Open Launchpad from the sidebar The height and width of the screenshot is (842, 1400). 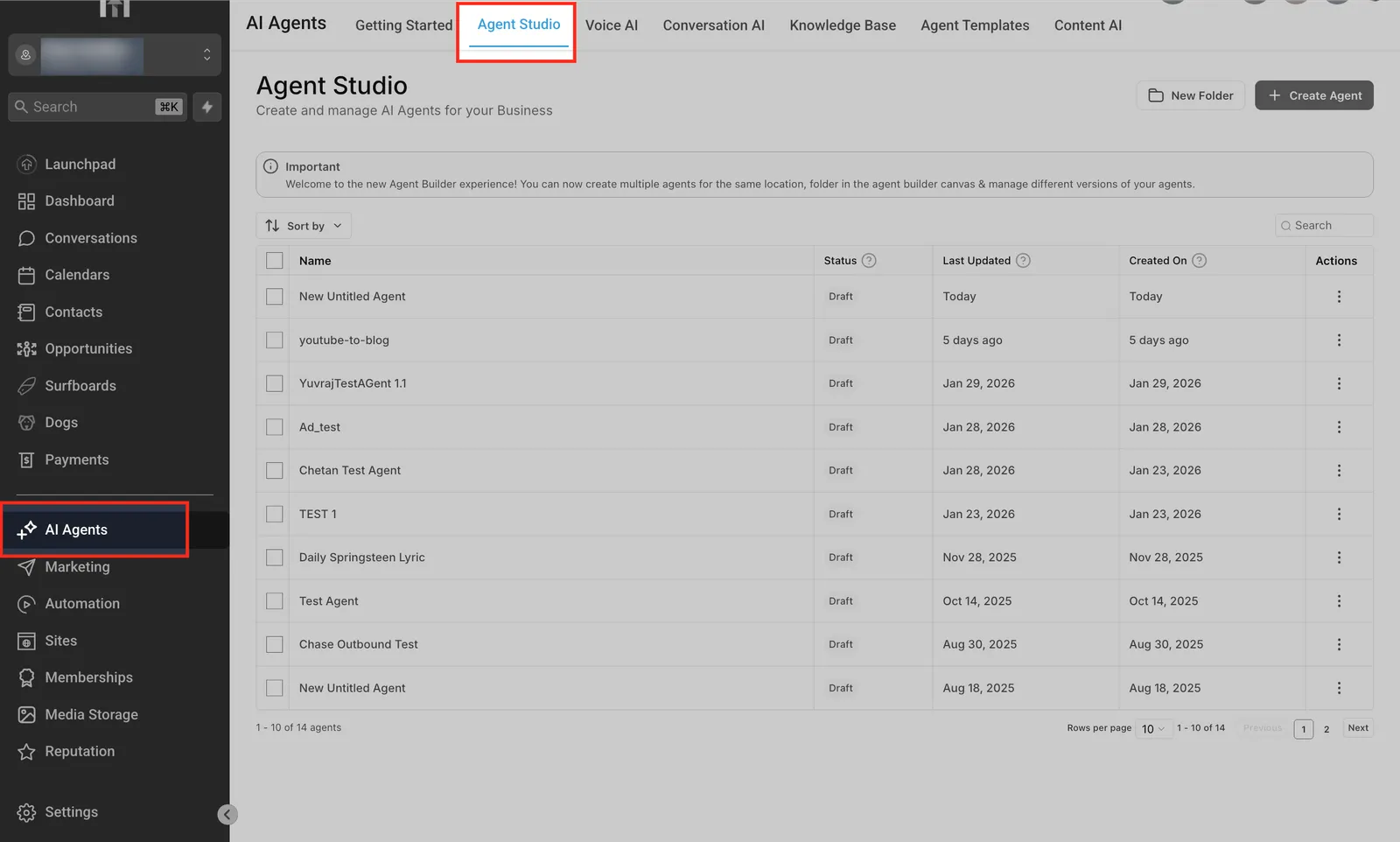tap(80, 164)
